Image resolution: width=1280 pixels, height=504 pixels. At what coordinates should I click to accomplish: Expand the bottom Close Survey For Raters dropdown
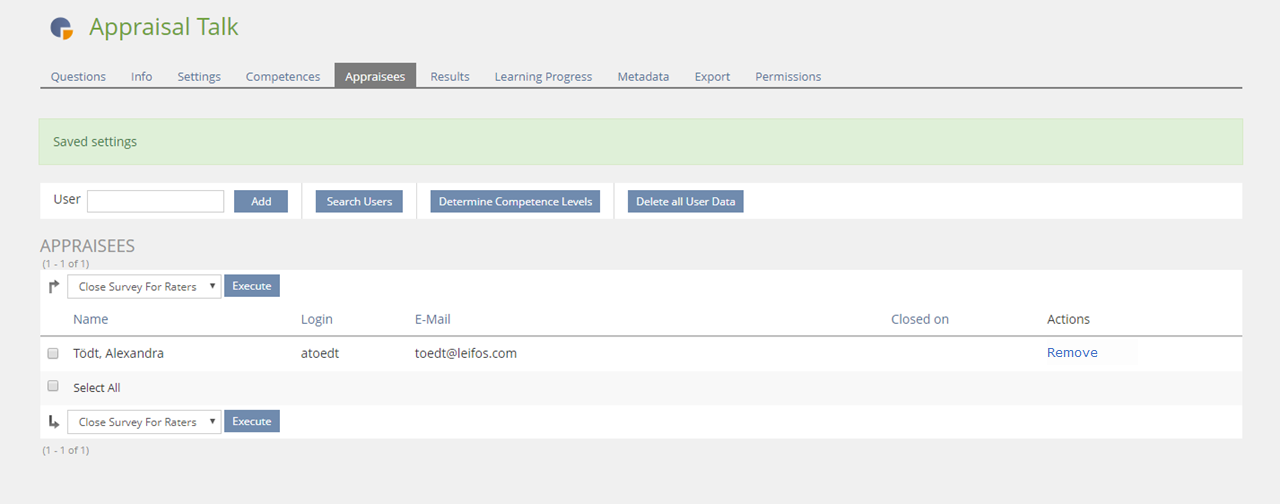pos(144,422)
